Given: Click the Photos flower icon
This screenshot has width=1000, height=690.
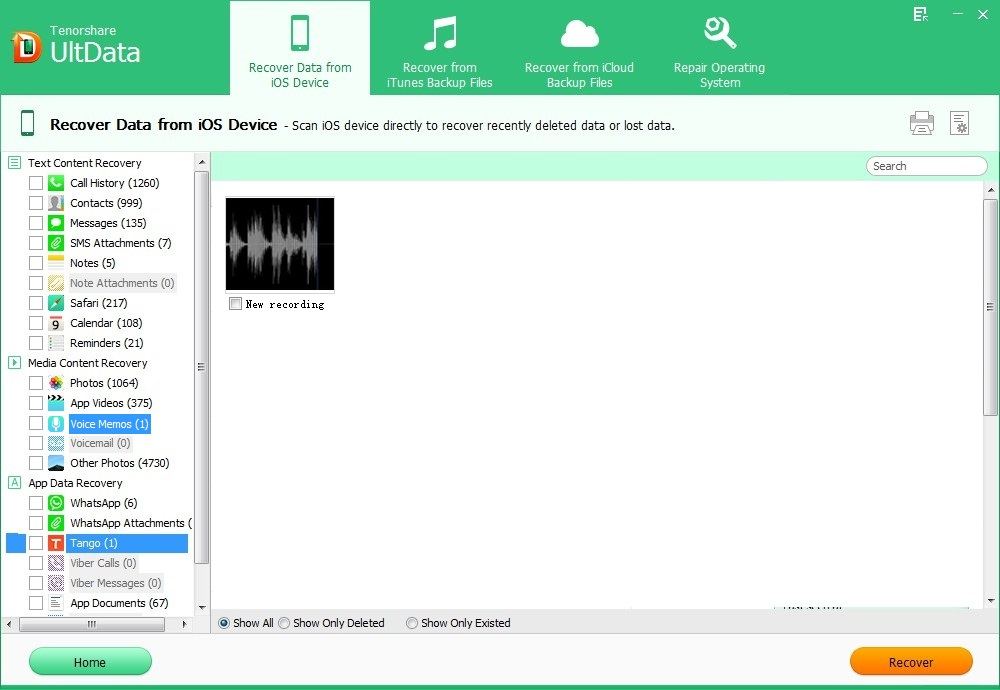Looking at the screenshot, I should [x=56, y=383].
